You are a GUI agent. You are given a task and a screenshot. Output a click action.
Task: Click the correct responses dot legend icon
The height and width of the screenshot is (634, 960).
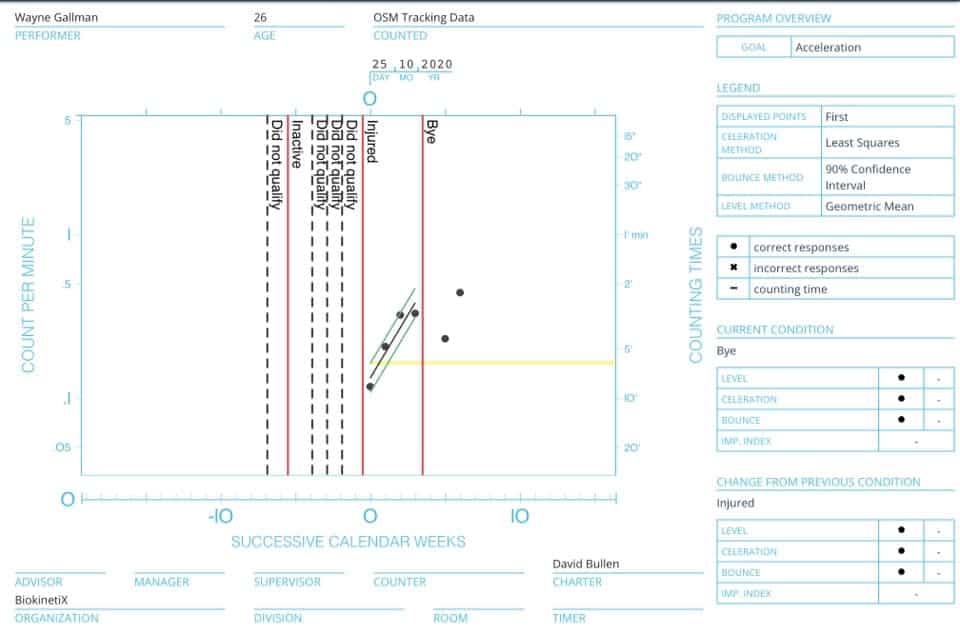tap(734, 247)
